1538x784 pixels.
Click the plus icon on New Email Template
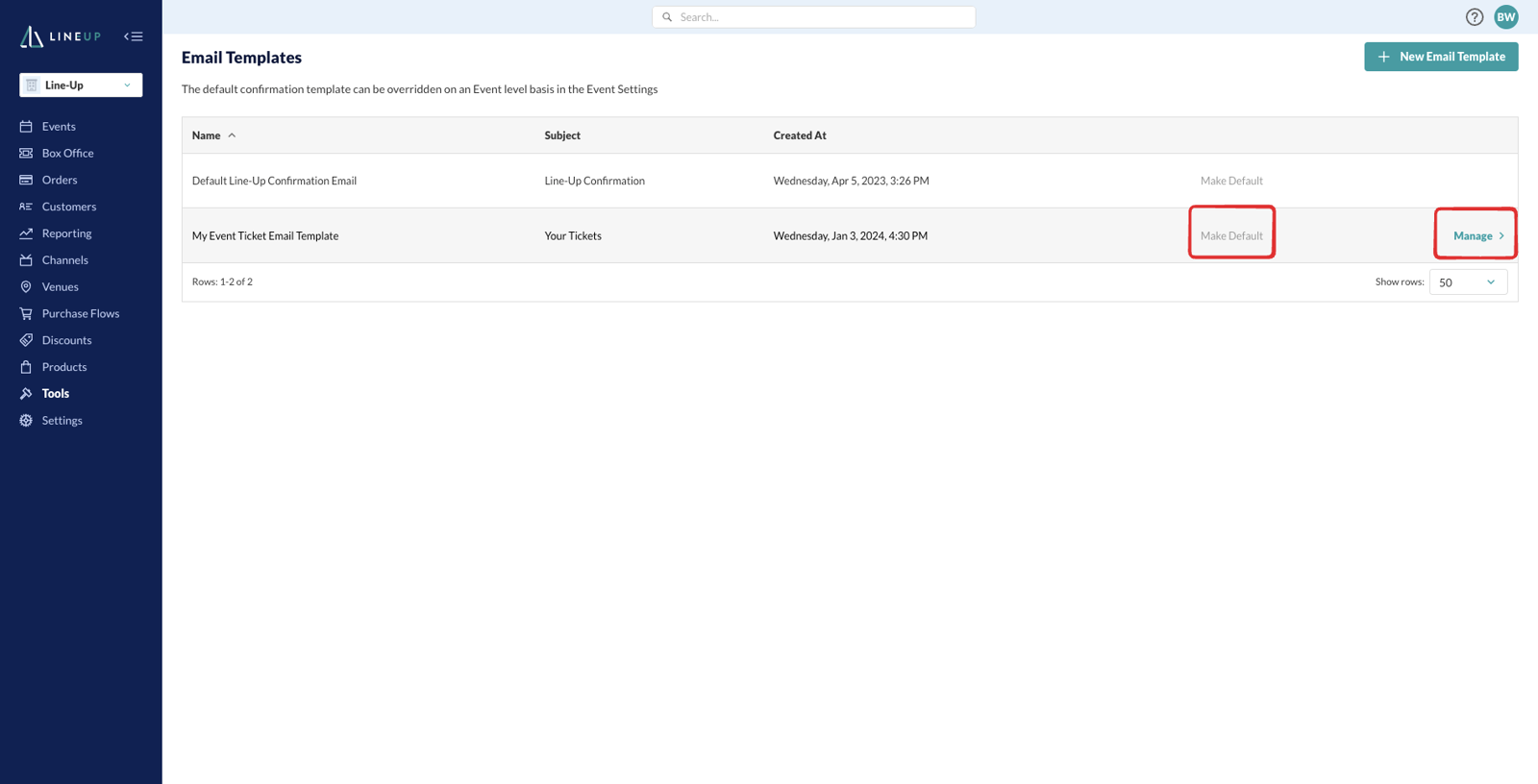(1384, 57)
